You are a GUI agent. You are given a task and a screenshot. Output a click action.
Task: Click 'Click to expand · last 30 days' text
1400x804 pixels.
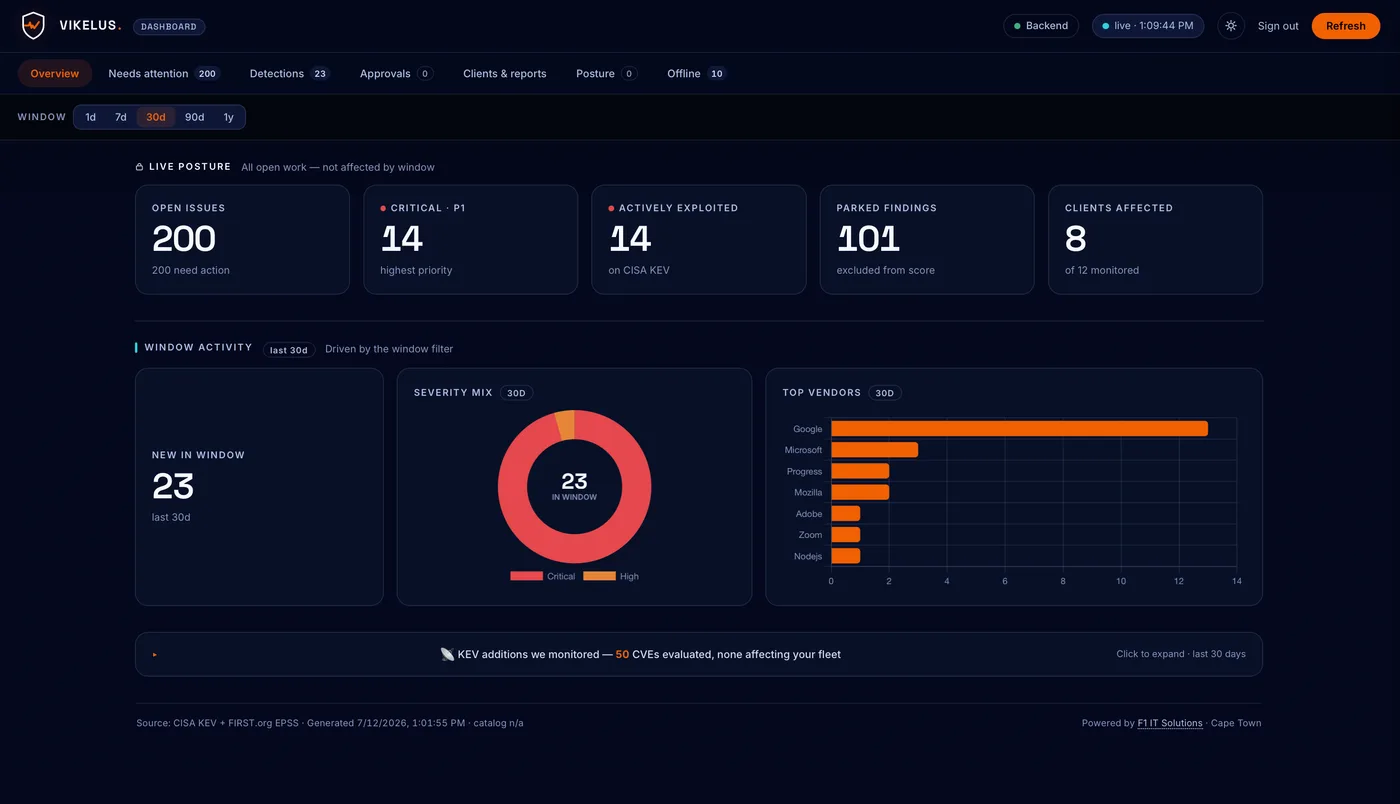tap(1181, 654)
